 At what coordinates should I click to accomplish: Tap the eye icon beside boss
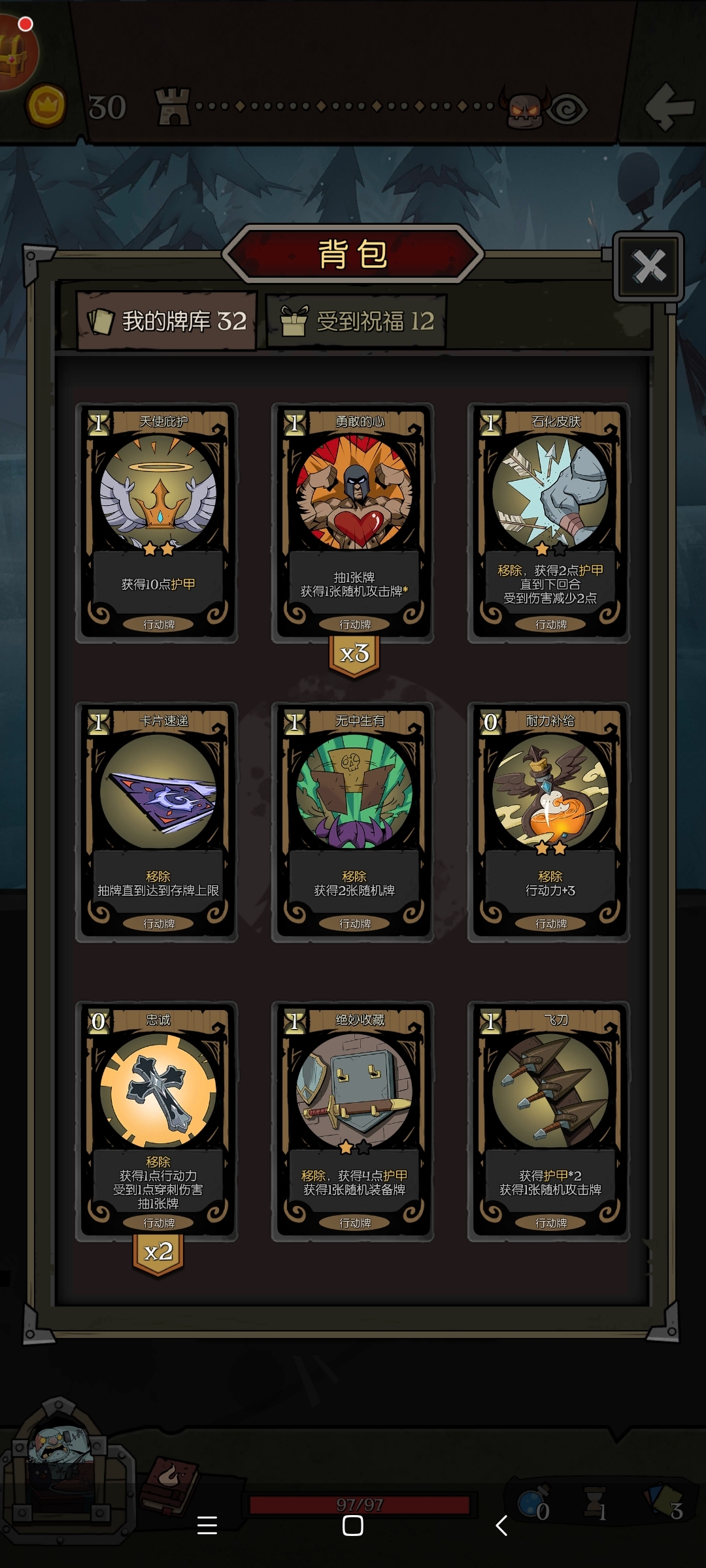coord(567,109)
